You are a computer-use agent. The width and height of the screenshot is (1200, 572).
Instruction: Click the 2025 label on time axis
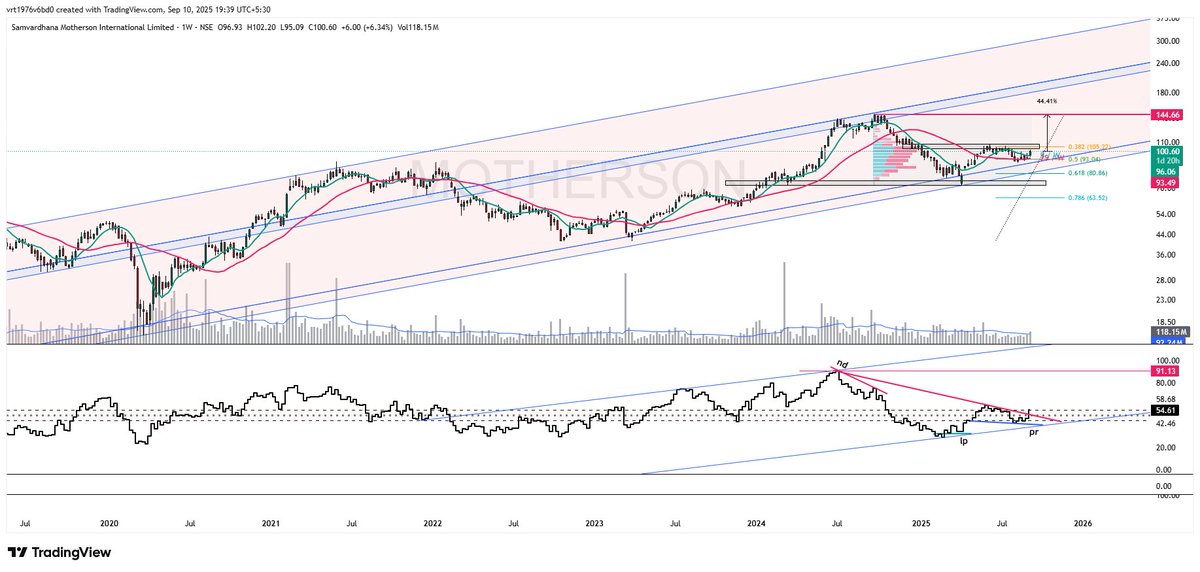point(920,523)
